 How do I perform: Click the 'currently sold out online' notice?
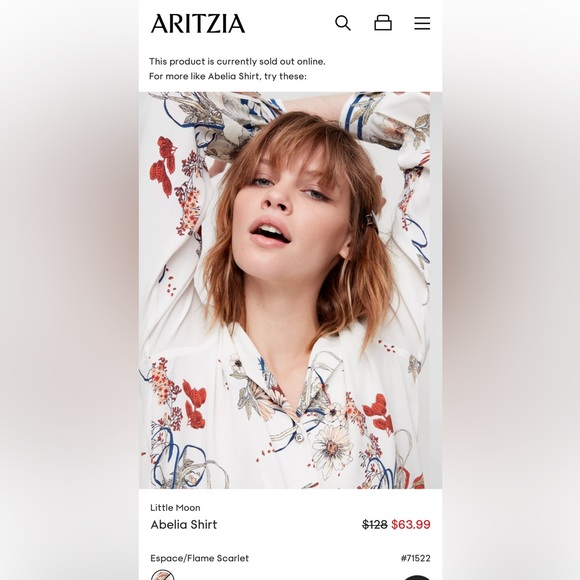tap(237, 61)
